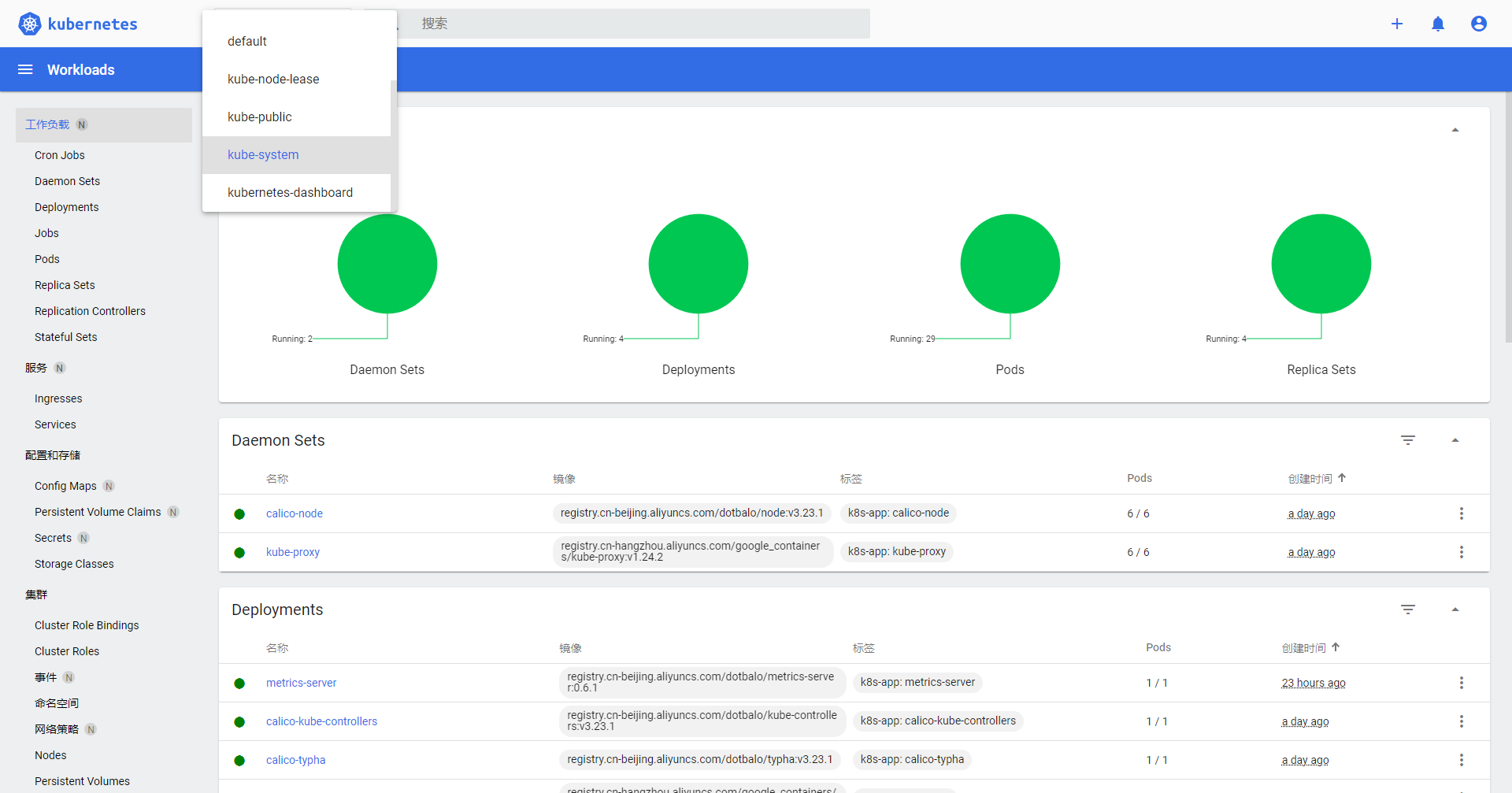
Task: Open actions menu for kube-proxy row
Action: [1462, 552]
